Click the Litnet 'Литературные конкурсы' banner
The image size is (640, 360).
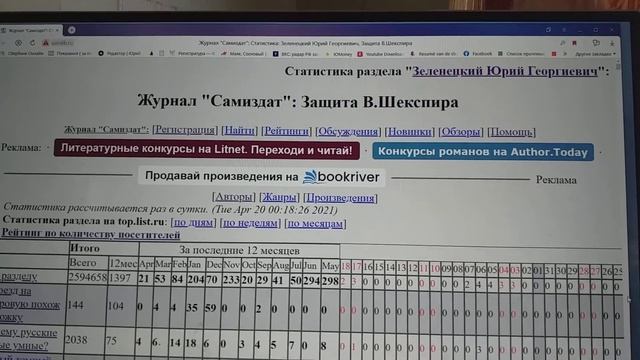pyautogui.click(x=207, y=149)
